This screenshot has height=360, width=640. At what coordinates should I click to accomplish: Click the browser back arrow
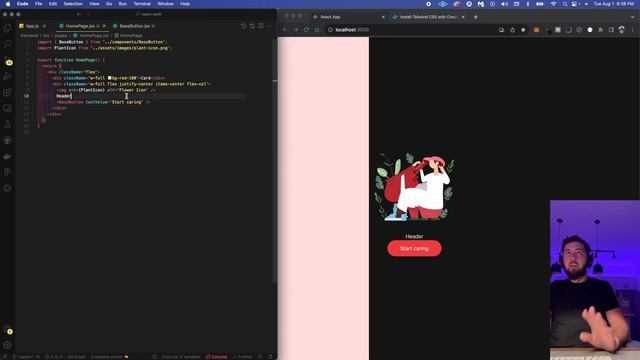[285, 30]
